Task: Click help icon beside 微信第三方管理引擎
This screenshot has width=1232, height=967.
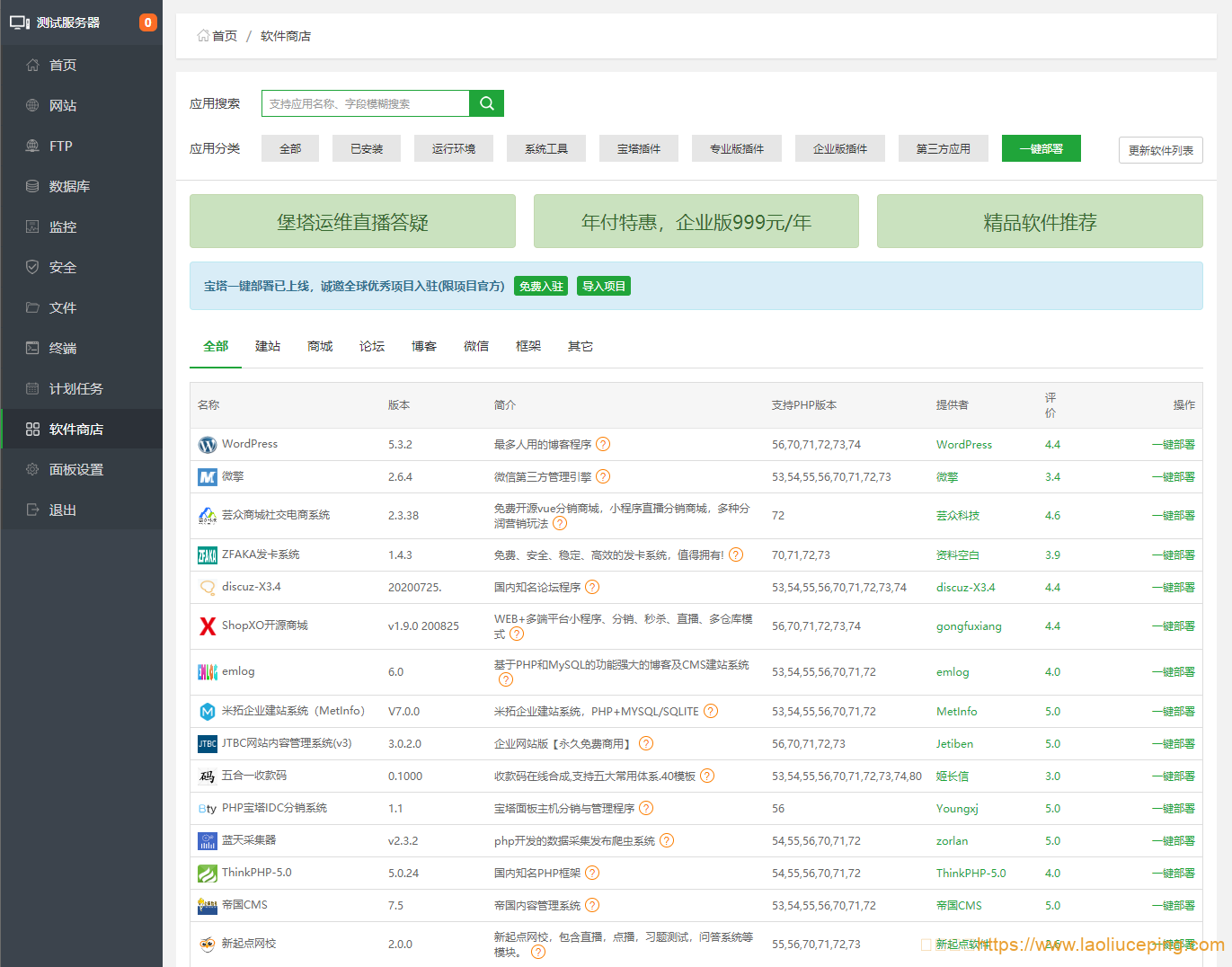Action: tap(603, 476)
